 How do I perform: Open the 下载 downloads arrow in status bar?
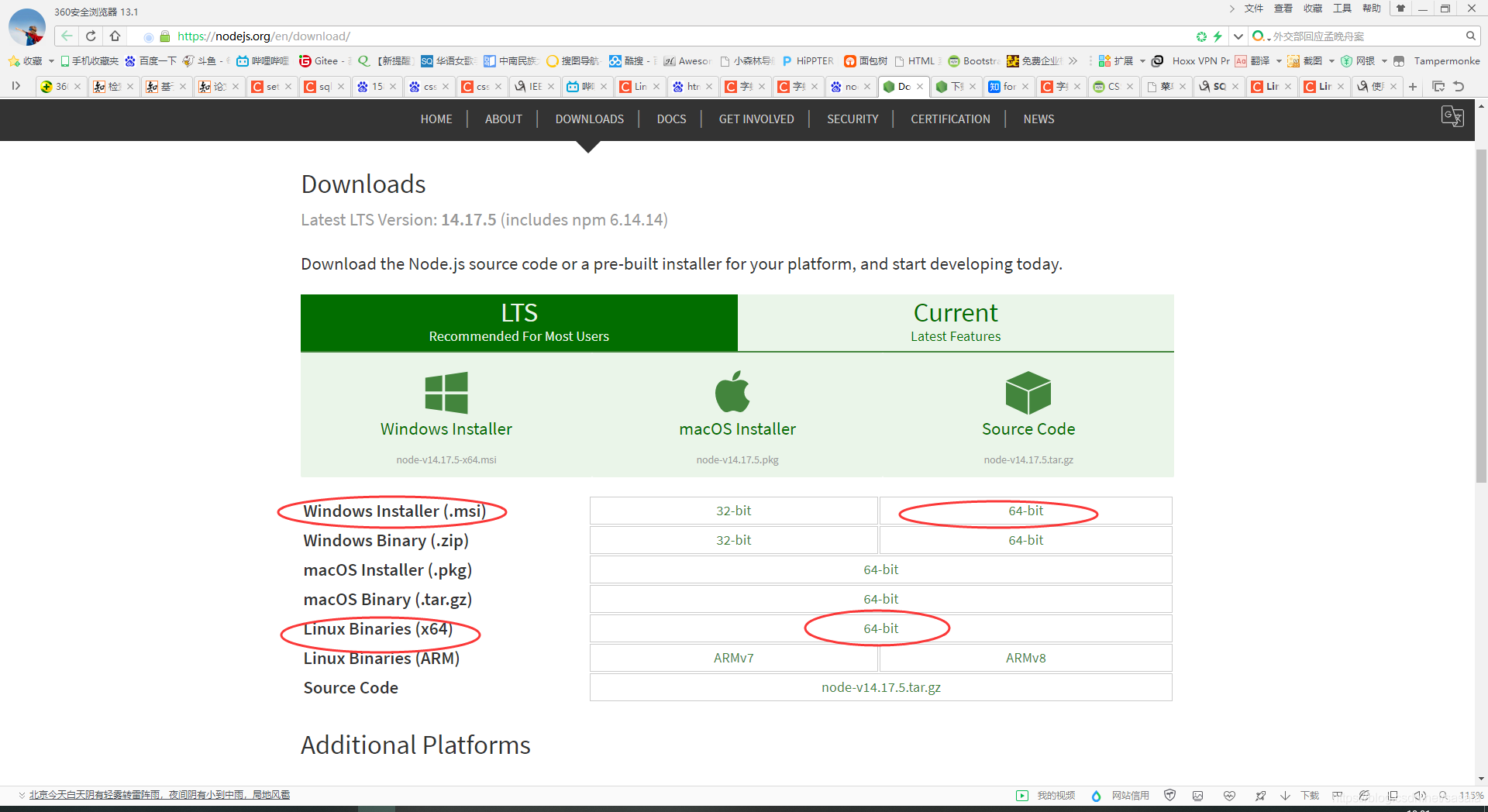(x=1286, y=796)
